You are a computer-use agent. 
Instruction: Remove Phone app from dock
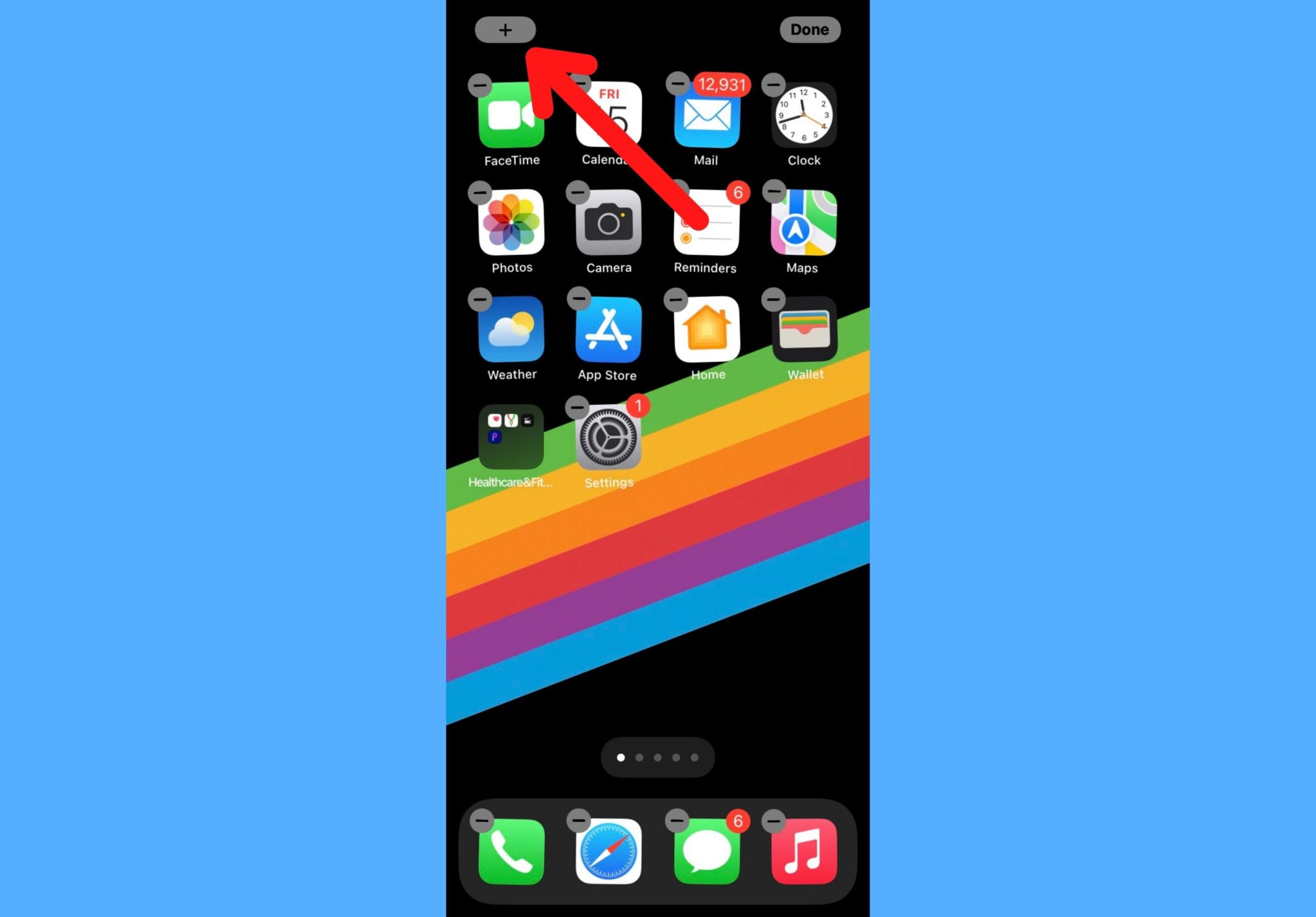click(x=485, y=819)
